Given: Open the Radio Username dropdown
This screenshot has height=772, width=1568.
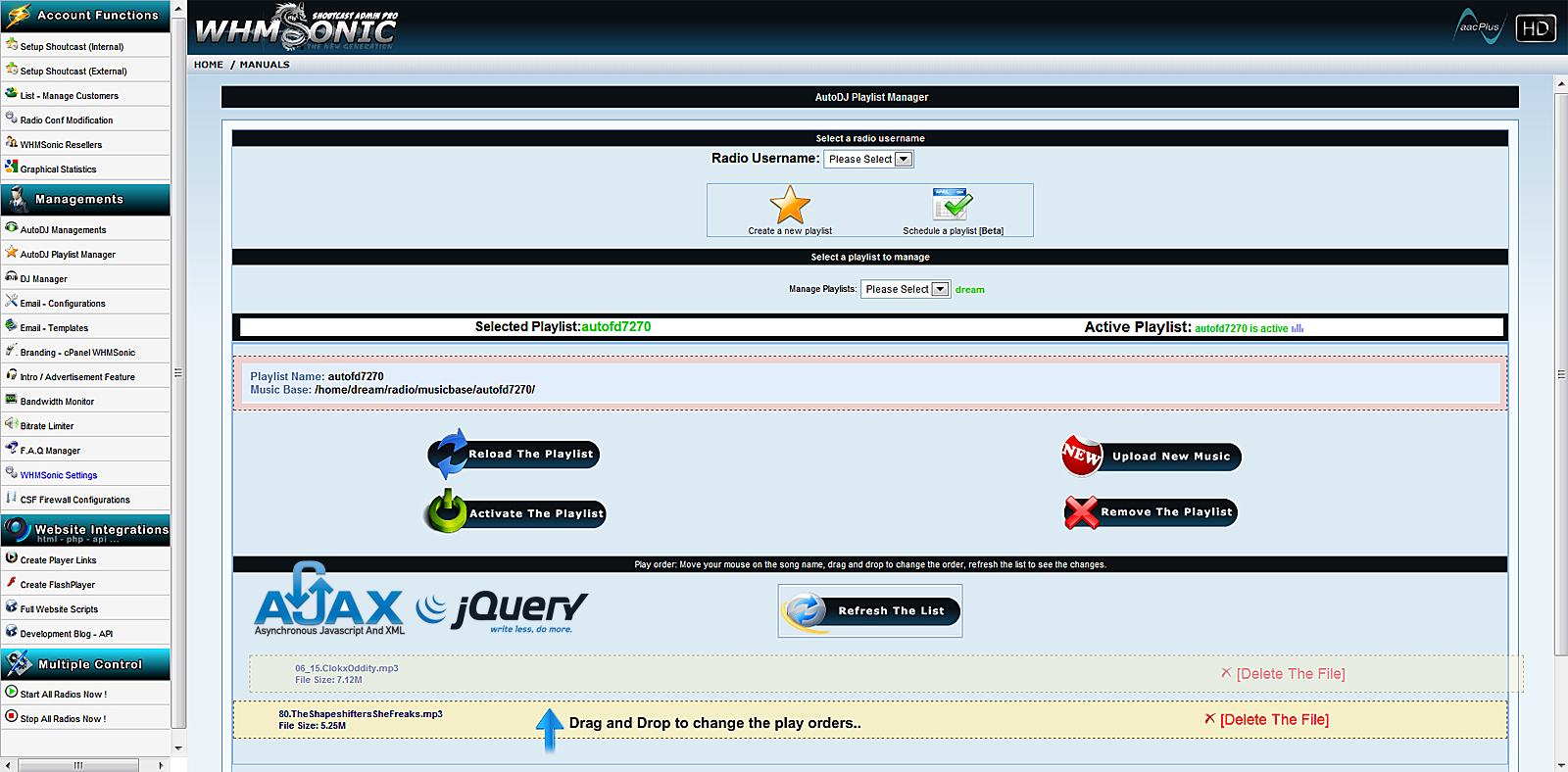Looking at the screenshot, I should 868,160.
